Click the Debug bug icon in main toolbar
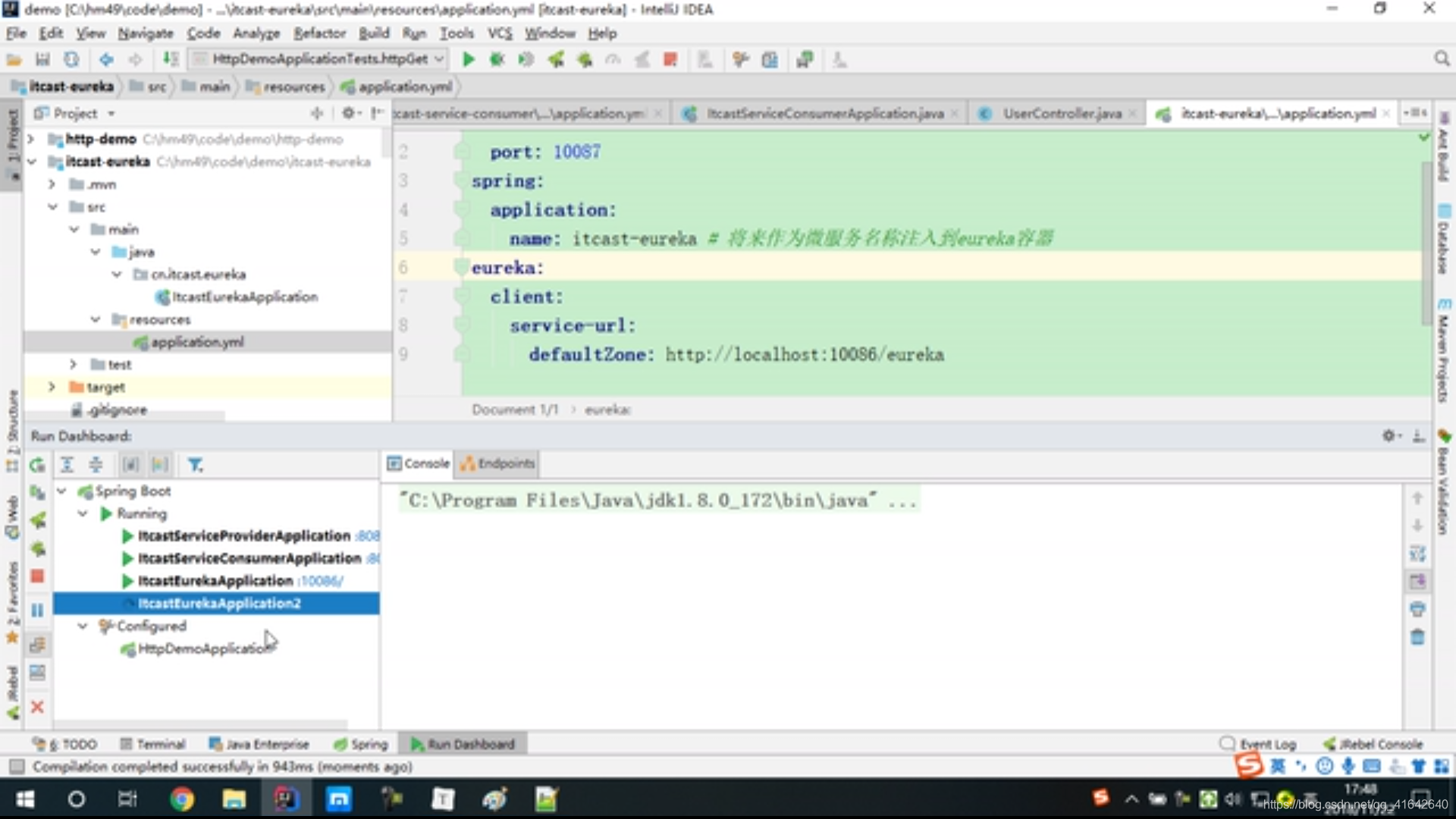 497,59
